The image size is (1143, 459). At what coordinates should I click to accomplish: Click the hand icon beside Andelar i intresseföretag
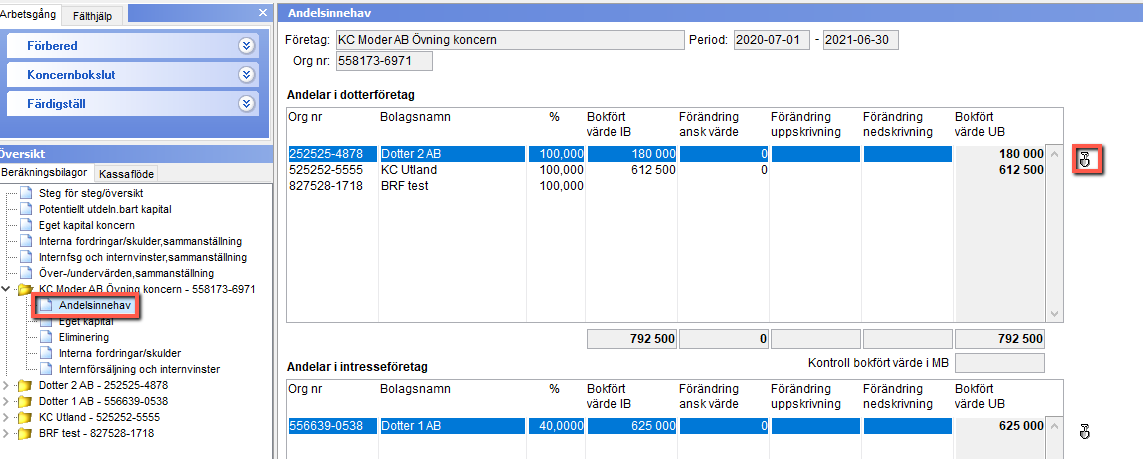1085,432
